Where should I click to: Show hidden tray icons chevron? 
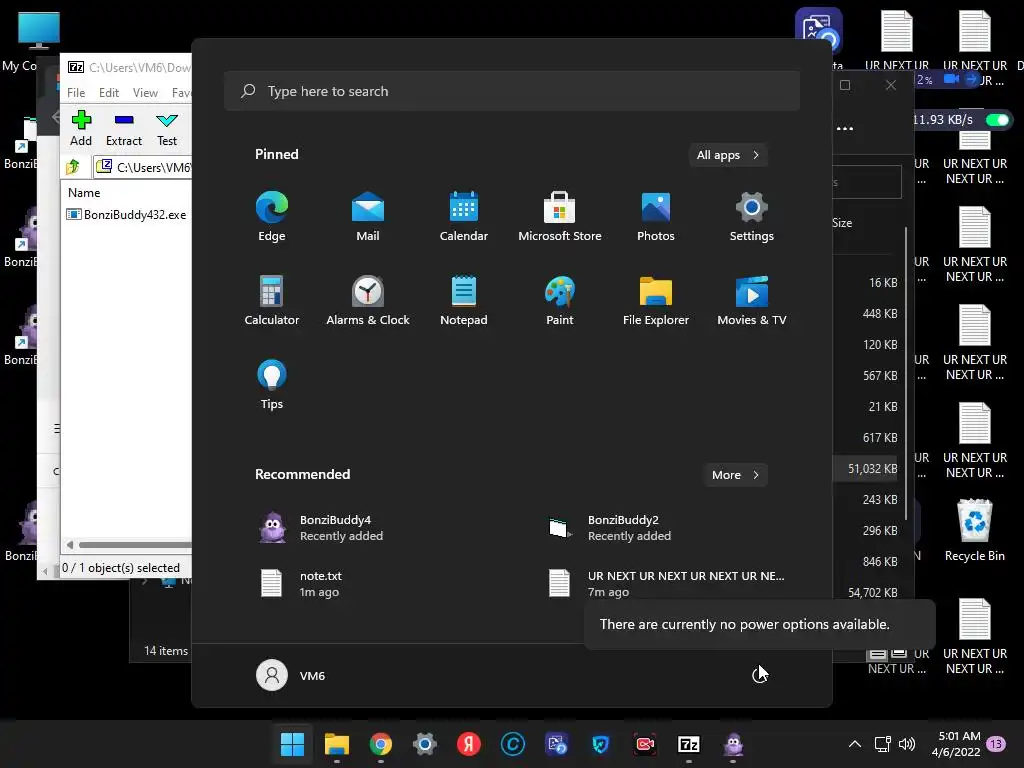point(854,744)
